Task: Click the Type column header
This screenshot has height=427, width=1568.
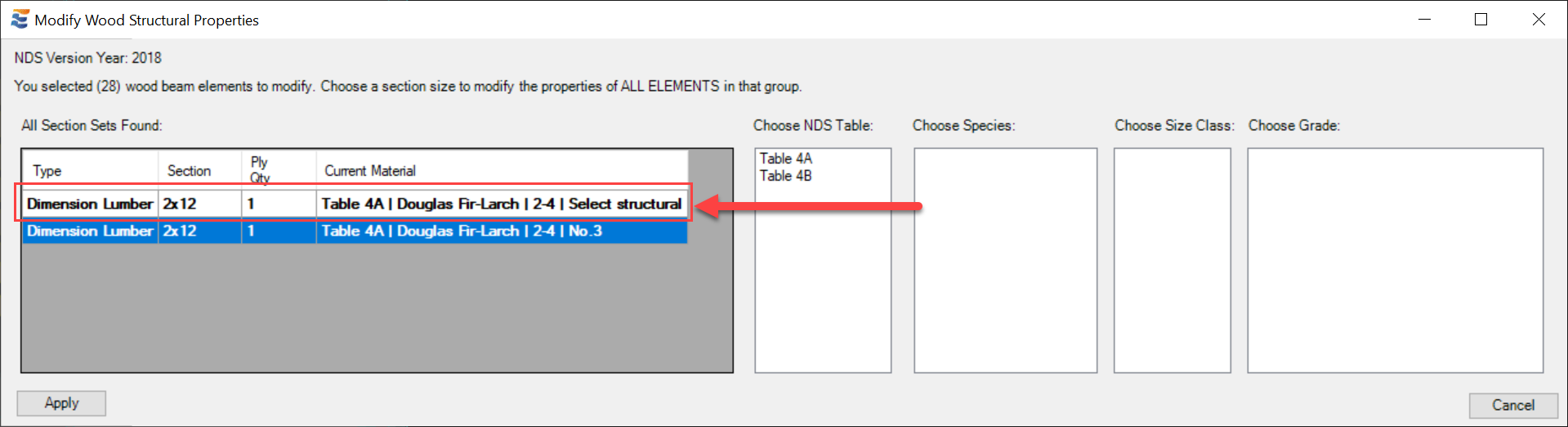Action: (x=90, y=170)
